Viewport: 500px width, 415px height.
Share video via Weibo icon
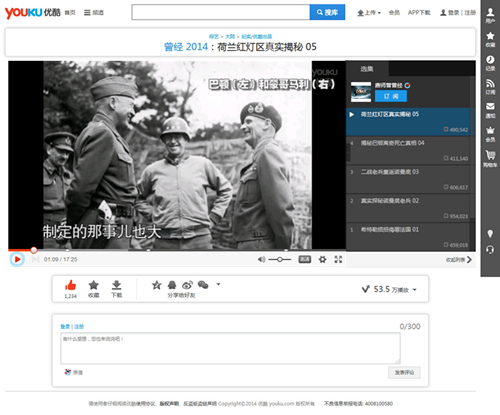click(x=187, y=285)
